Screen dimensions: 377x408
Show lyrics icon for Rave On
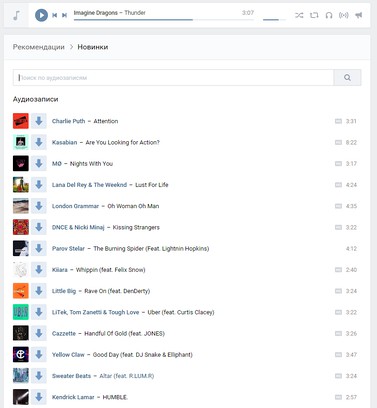pyautogui.click(x=338, y=291)
